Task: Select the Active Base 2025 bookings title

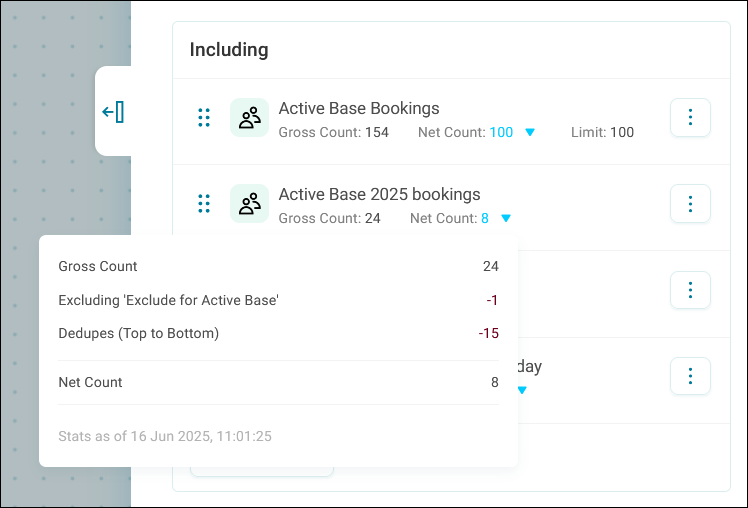Action: point(379,194)
